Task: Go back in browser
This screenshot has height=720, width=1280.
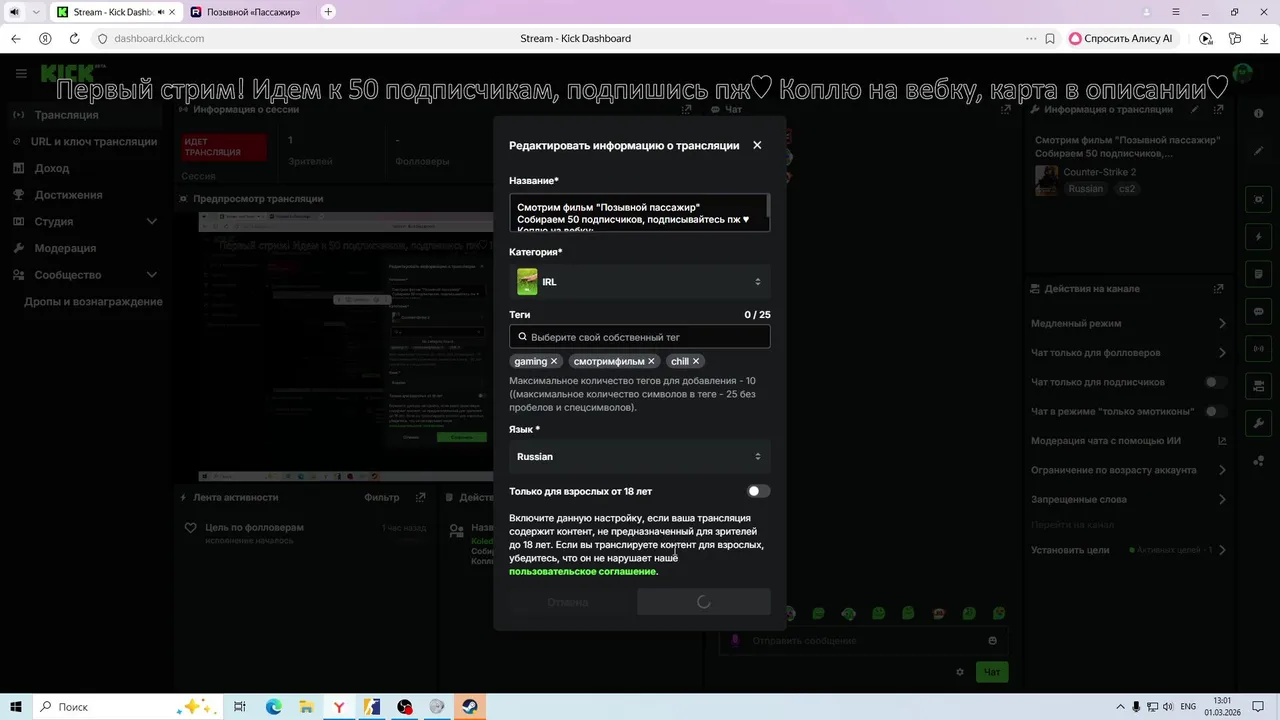Action: (15, 38)
